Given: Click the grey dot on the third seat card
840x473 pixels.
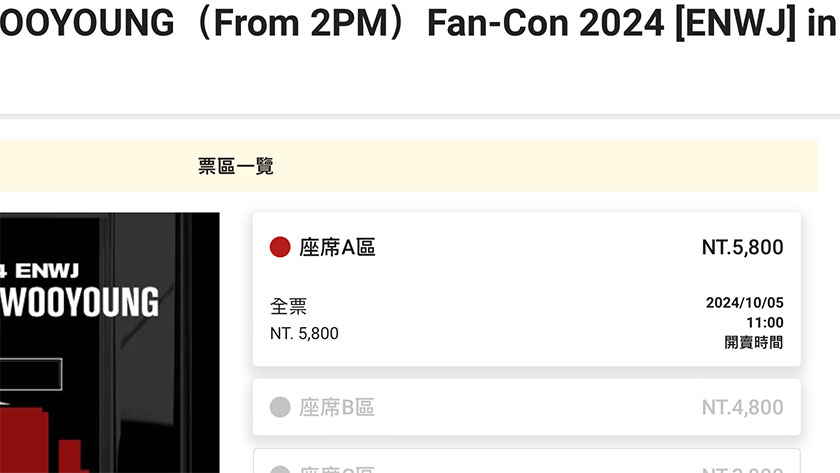Looking at the screenshot, I should [280, 469].
